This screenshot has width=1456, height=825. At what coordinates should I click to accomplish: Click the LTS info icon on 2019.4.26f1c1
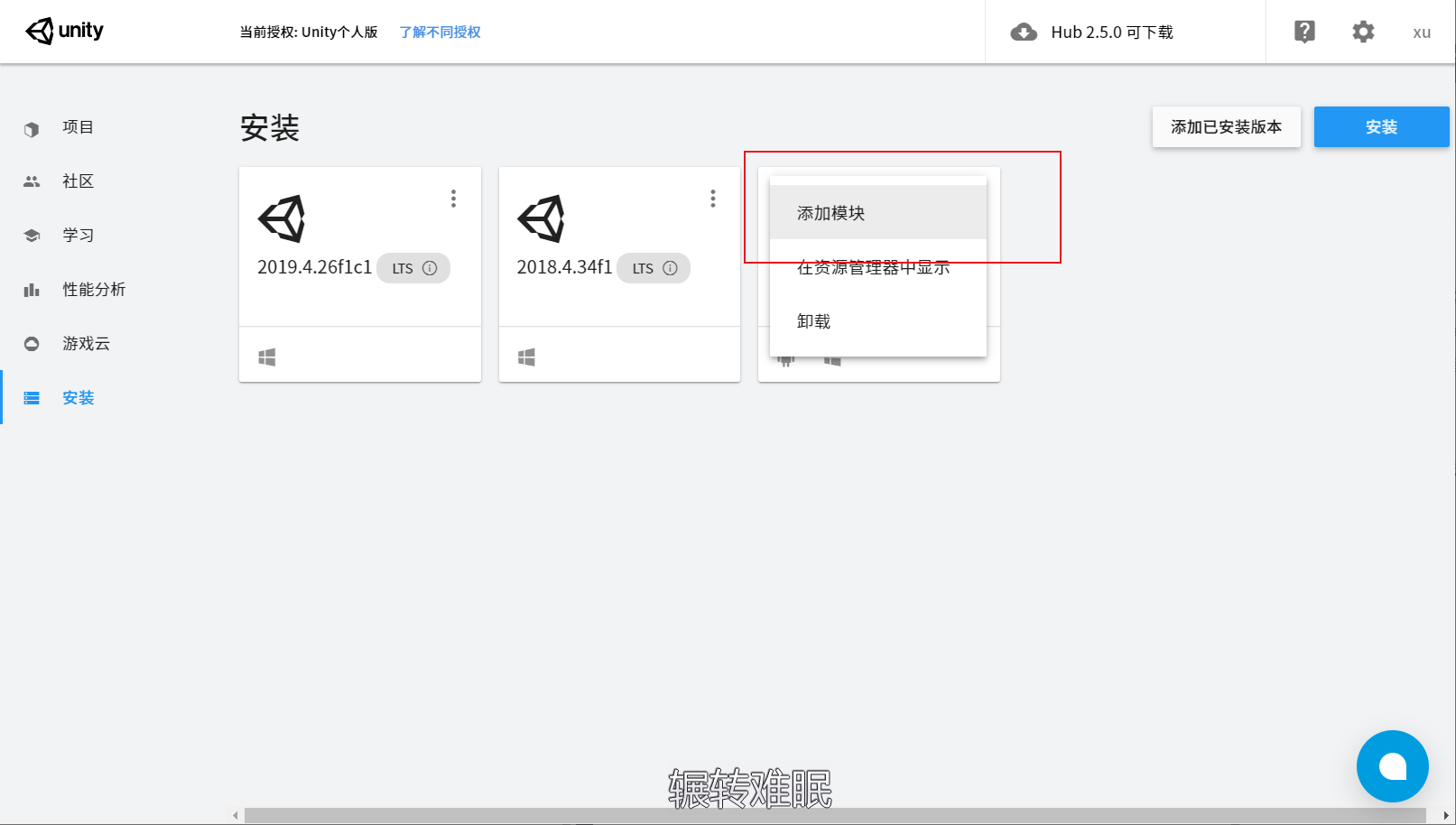click(430, 268)
